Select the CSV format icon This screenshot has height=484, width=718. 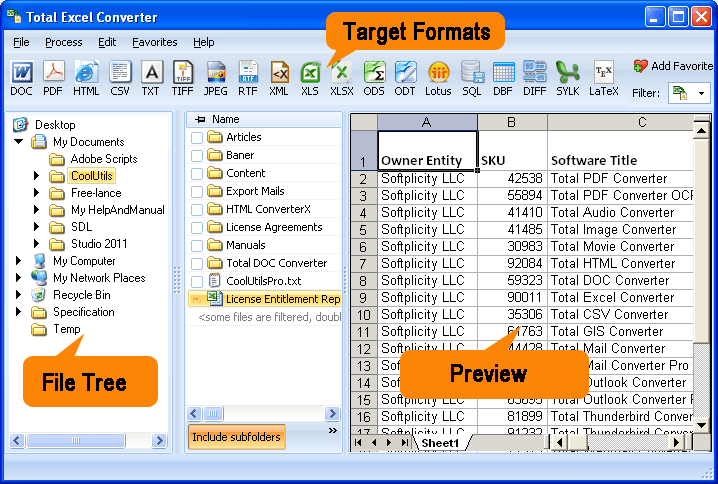click(x=120, y=78)
